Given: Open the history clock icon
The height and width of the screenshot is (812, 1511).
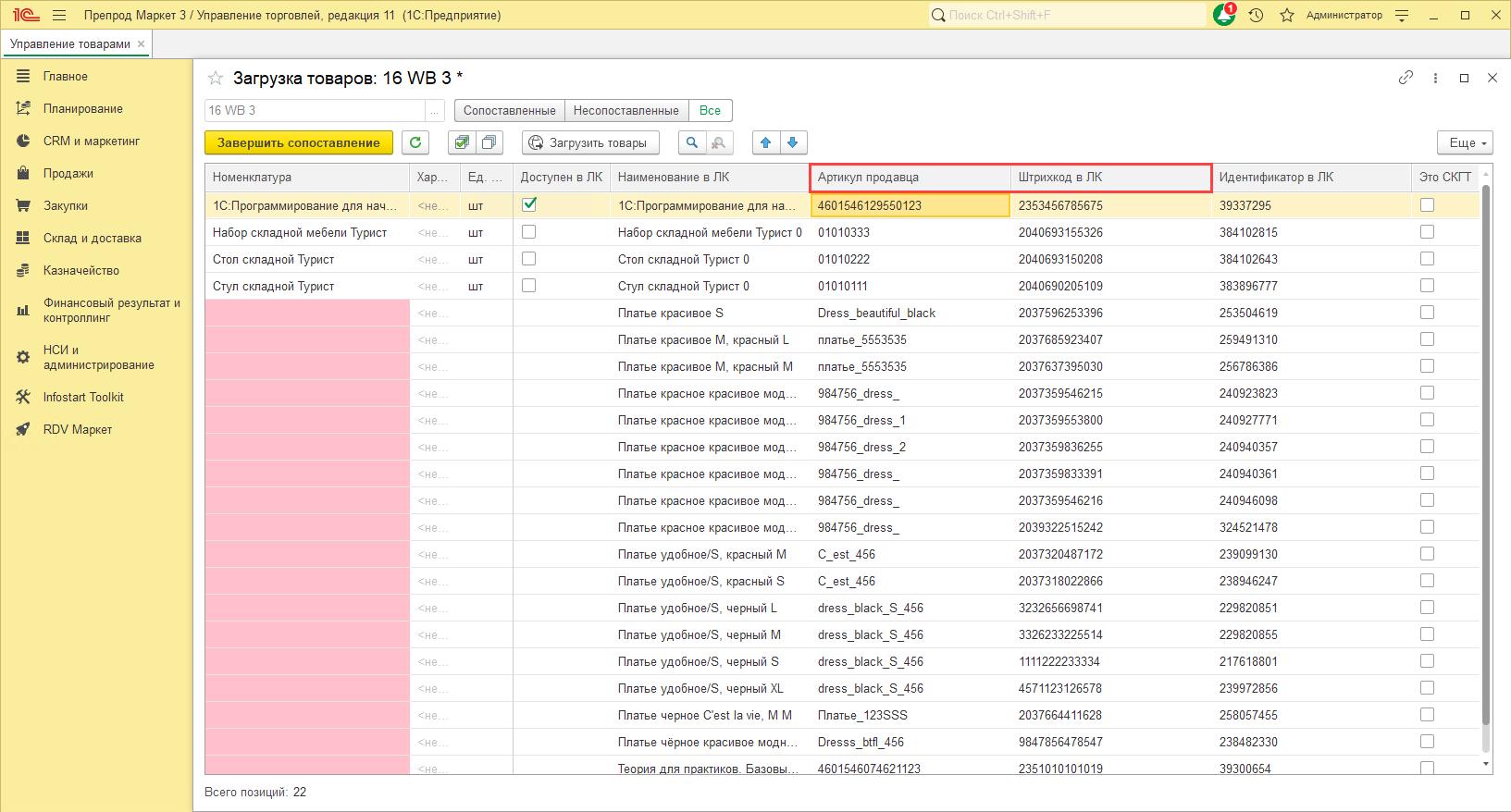Looking at the screenshot, I should pyautogui.click(x=1256, y=15).
